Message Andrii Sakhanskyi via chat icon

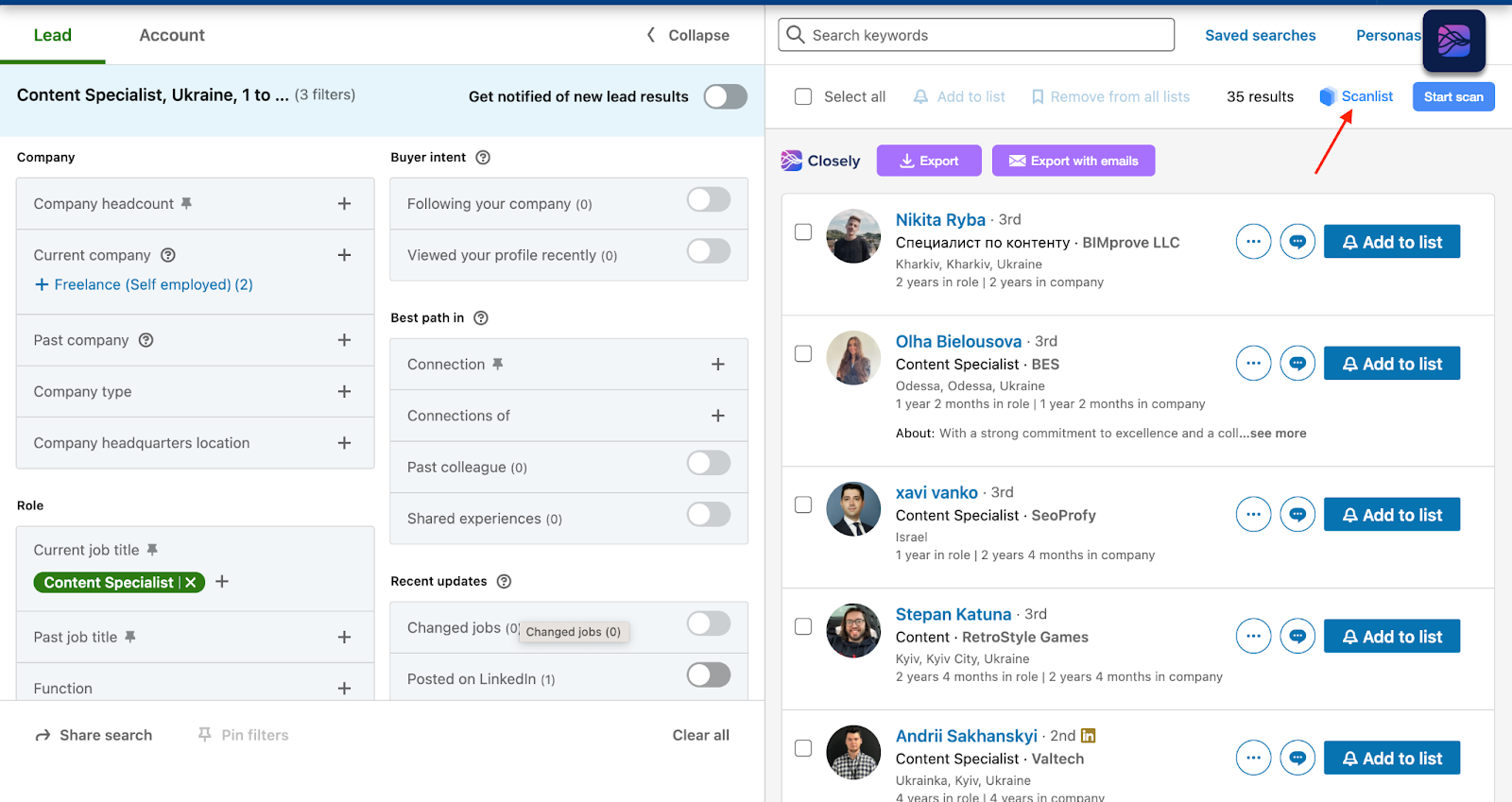point(1297,759)
